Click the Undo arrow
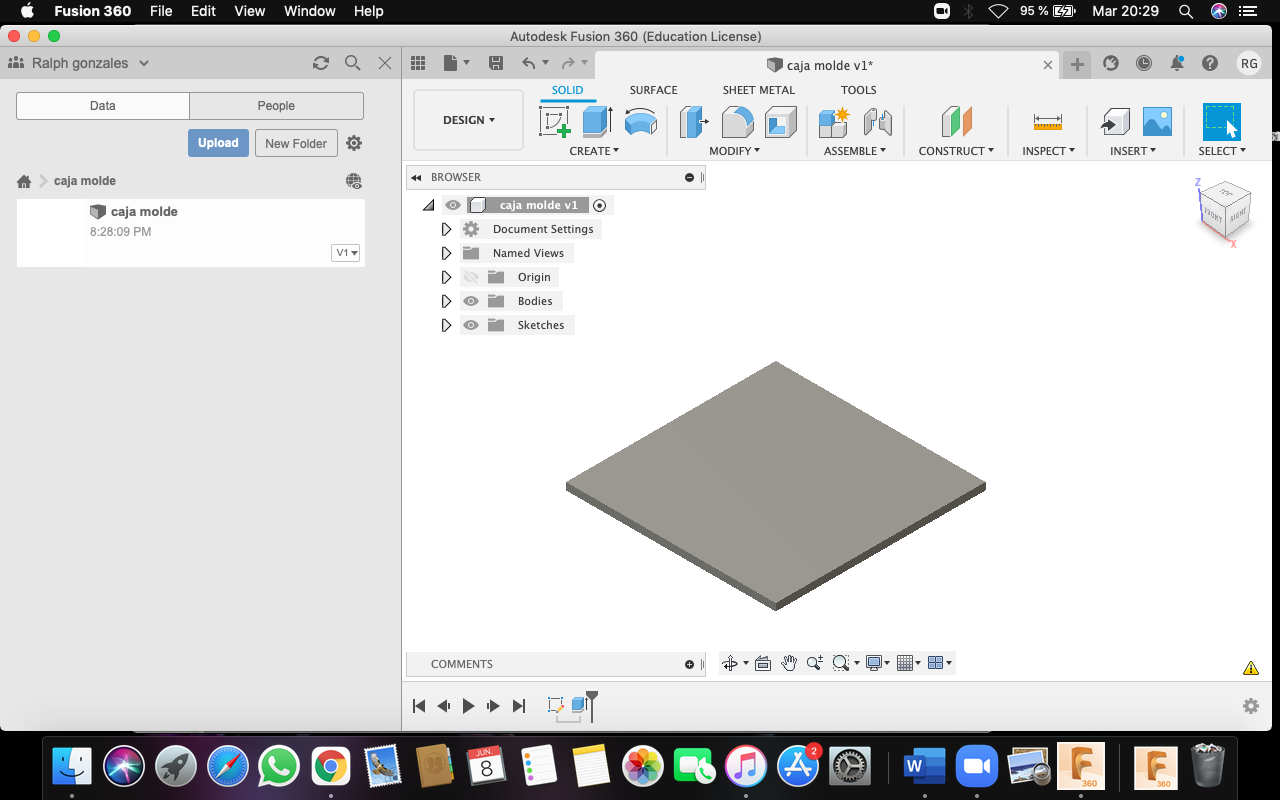 click(529, 63)
